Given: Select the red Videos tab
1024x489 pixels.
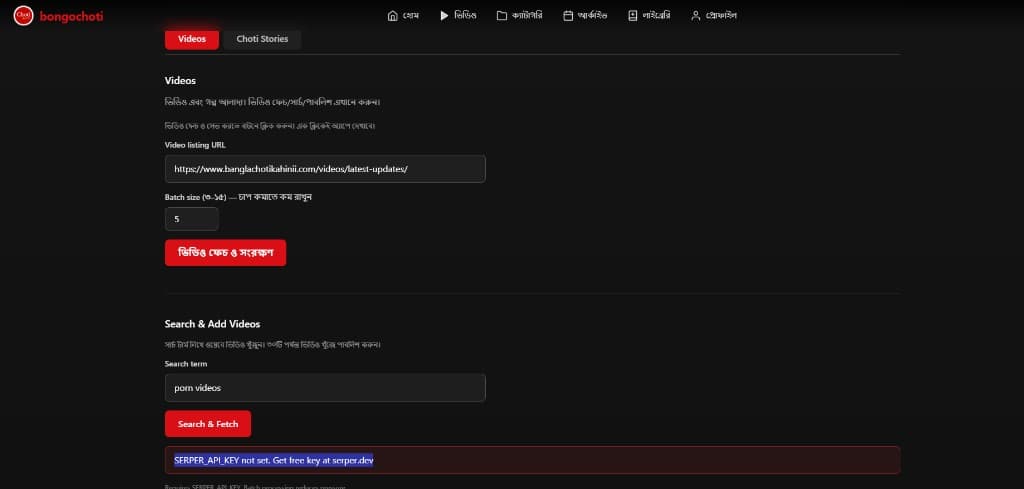Looking at the screenshot, I should pos(192,39).
